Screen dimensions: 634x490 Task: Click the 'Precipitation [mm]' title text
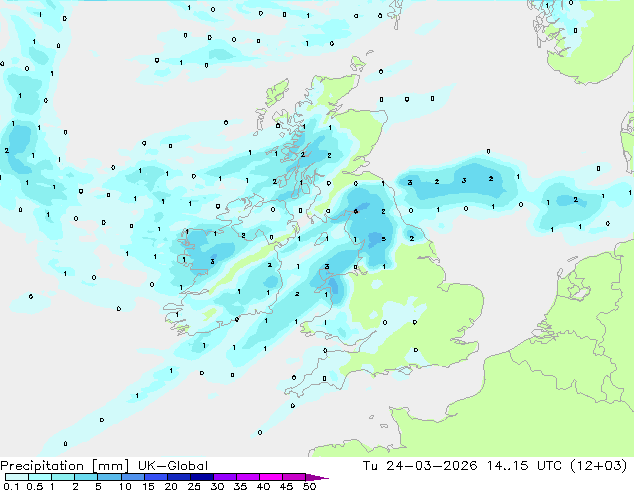tap(64, 466)
